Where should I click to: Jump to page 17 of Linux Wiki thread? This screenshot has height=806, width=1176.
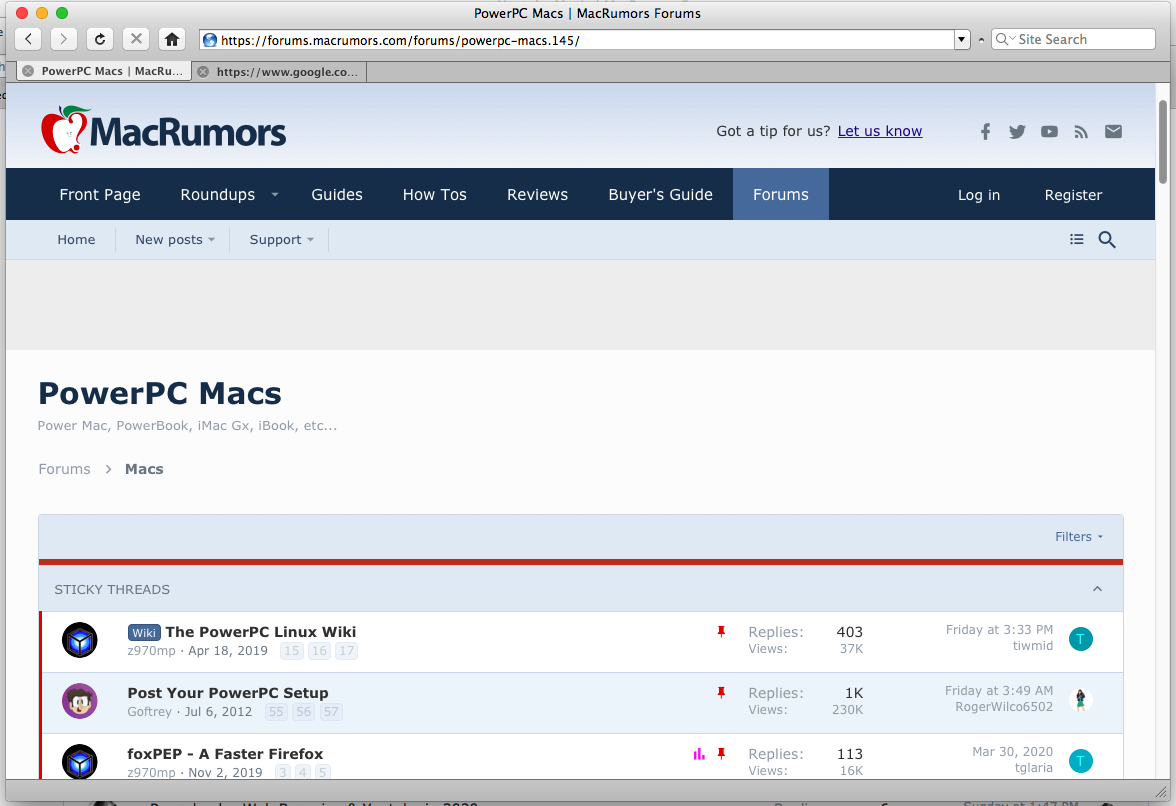tap(346, 651)
